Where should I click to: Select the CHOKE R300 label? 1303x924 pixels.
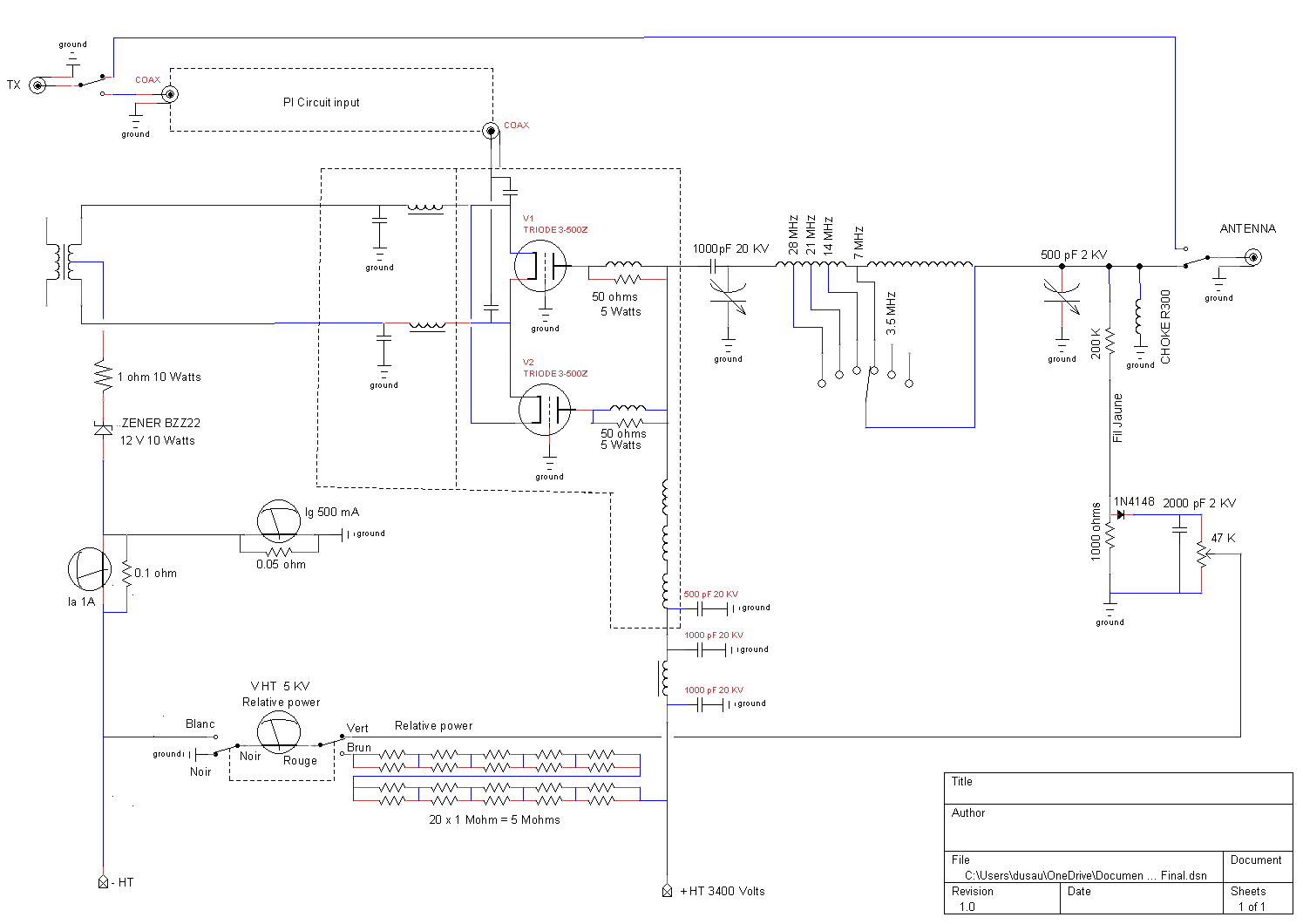[1165, 327]
